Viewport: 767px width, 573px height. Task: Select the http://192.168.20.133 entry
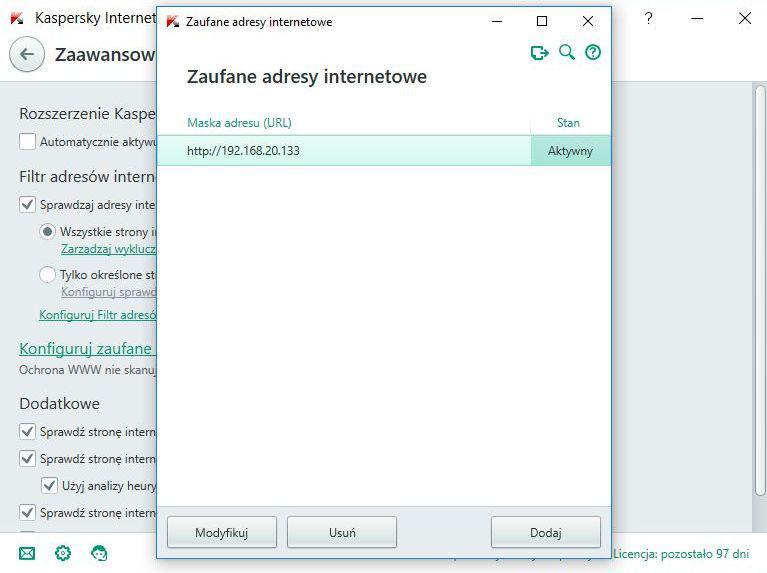[344, 151]
